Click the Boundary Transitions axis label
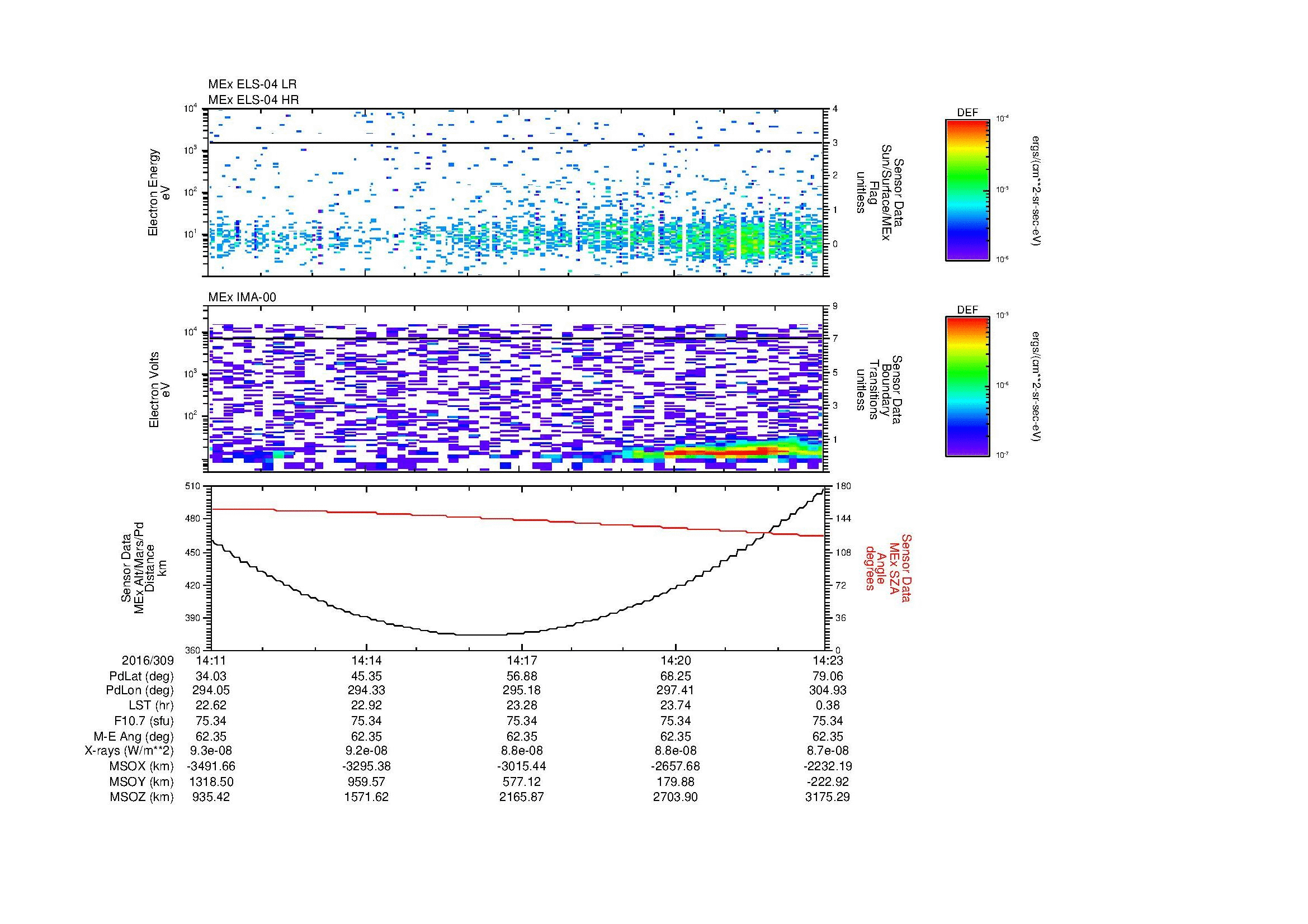The height and width of the screenshot is (924, 1308). point(880,390)
